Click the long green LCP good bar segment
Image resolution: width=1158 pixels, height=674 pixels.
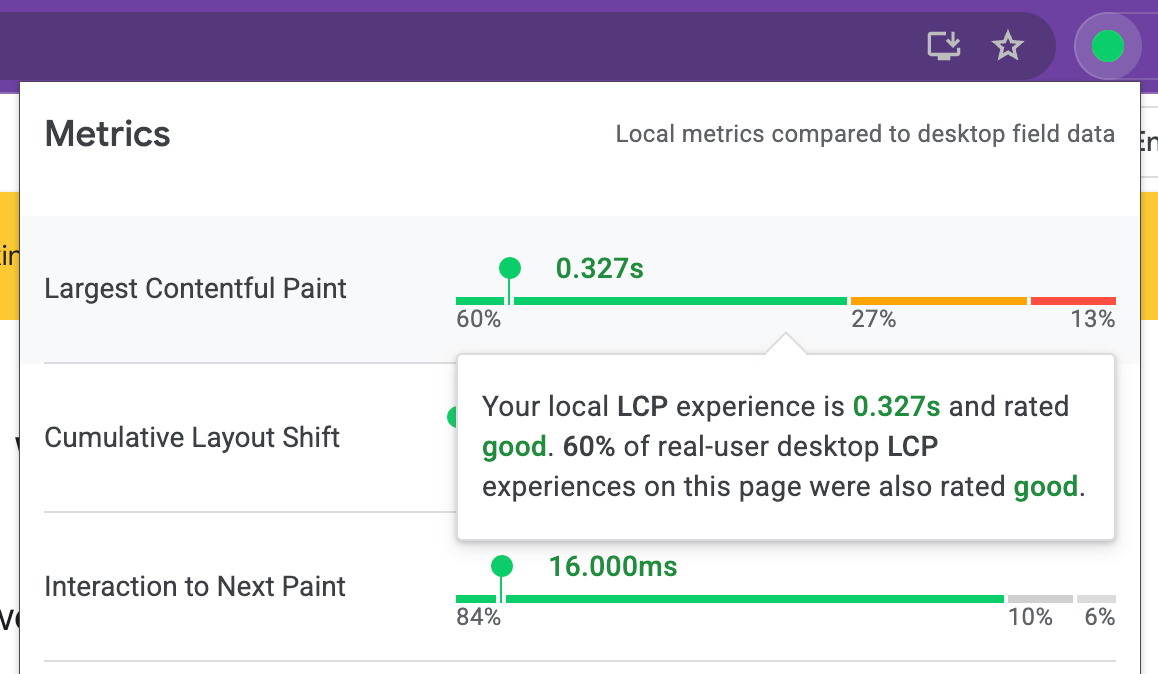[680, 301]
